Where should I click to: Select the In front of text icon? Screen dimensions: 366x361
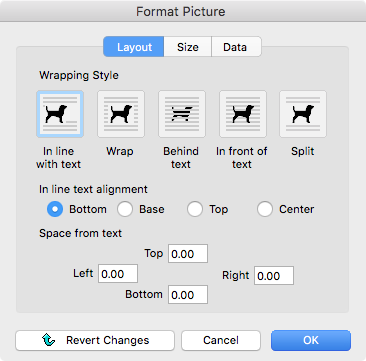click(x=243, y=114)
